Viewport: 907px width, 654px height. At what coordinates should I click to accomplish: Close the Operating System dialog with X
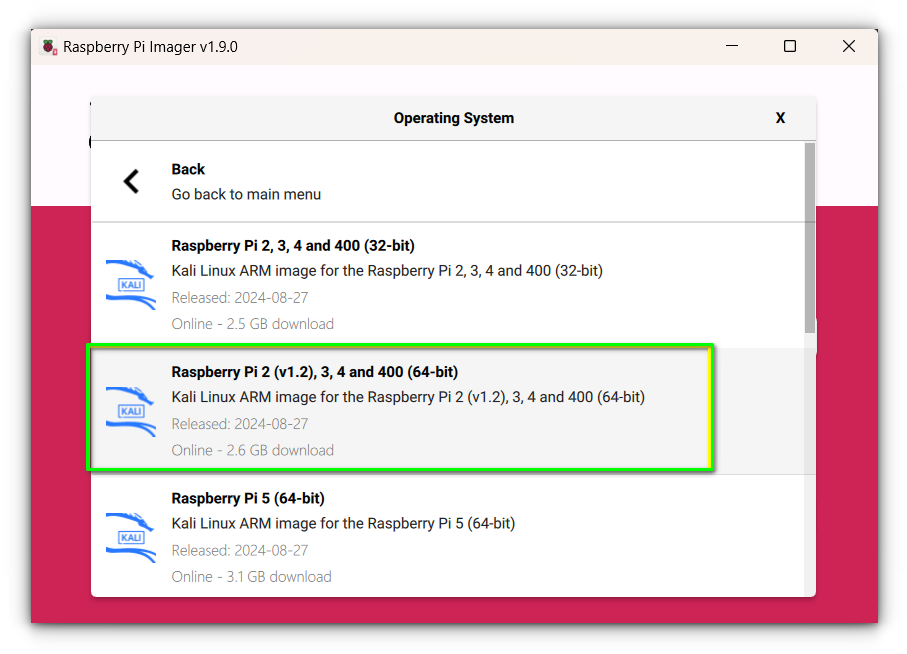[780, 118]
